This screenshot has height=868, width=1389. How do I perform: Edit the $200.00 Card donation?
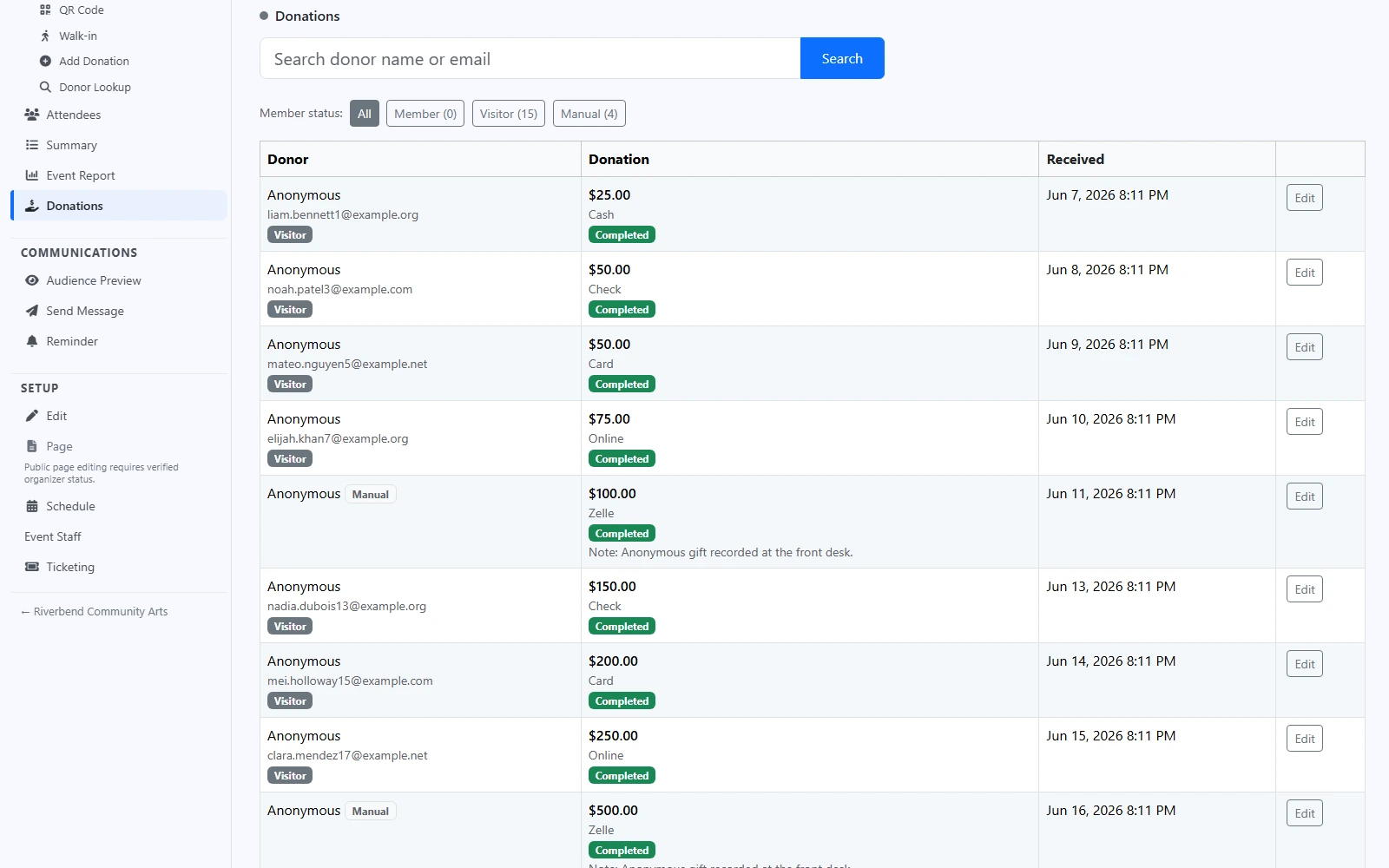pyautogui.click(x=1304, y=664)
